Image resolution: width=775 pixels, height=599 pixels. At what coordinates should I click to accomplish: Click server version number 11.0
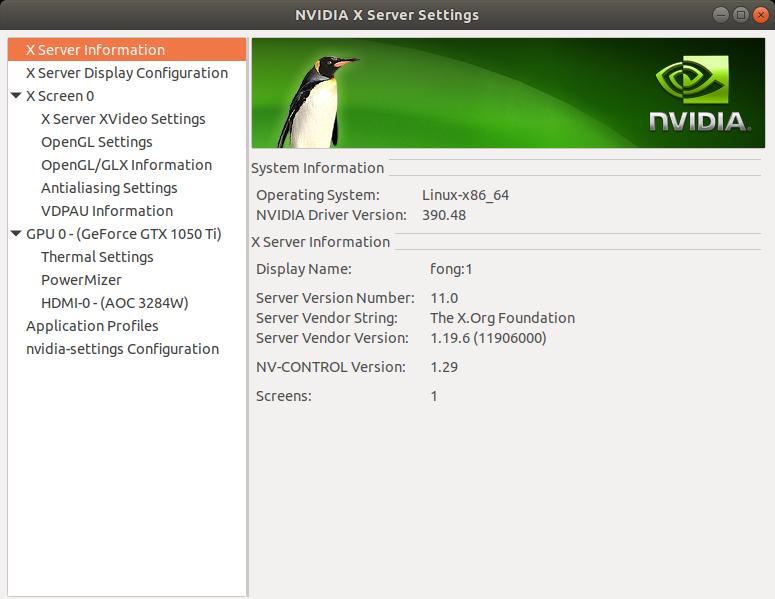coord(444,299)
